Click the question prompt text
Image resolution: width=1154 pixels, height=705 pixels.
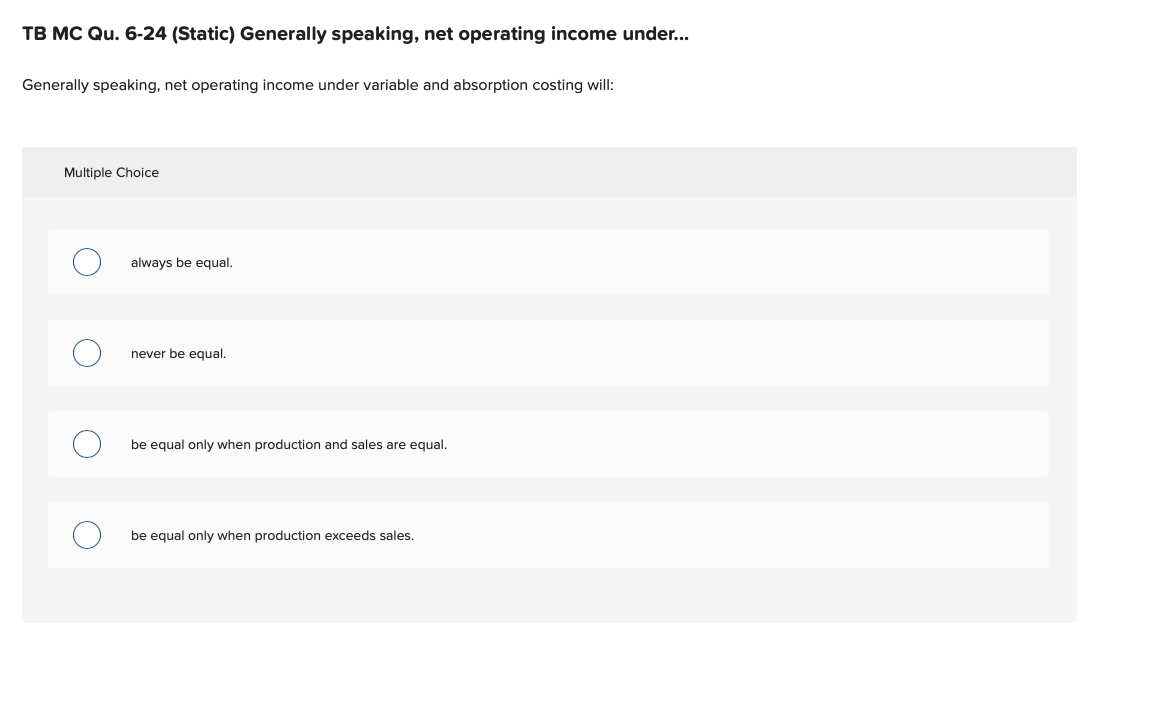(318, 85)
